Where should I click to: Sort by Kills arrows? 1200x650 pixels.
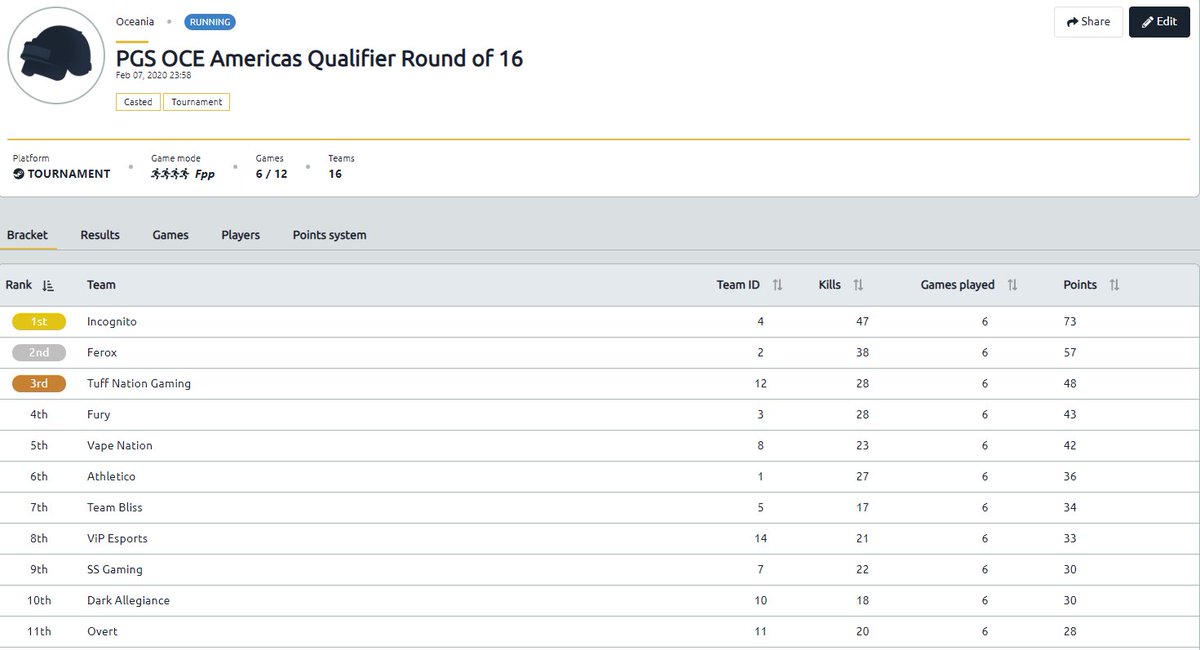(858, 285)
